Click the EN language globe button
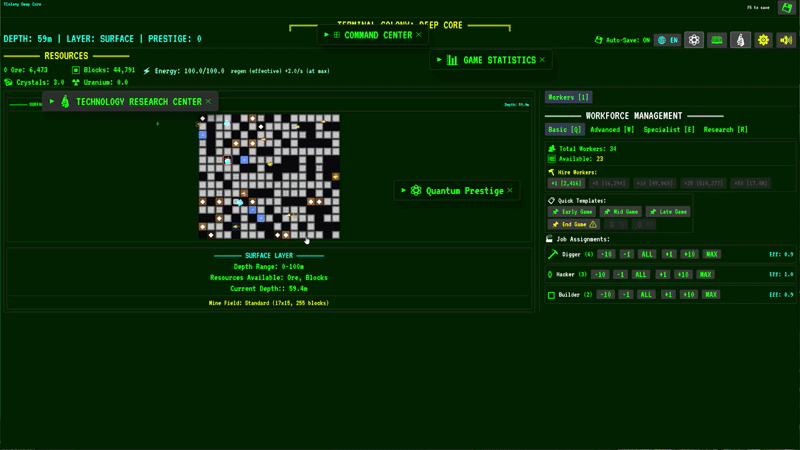Viewport: 800px width, 450px height. [x=667, y=40]
